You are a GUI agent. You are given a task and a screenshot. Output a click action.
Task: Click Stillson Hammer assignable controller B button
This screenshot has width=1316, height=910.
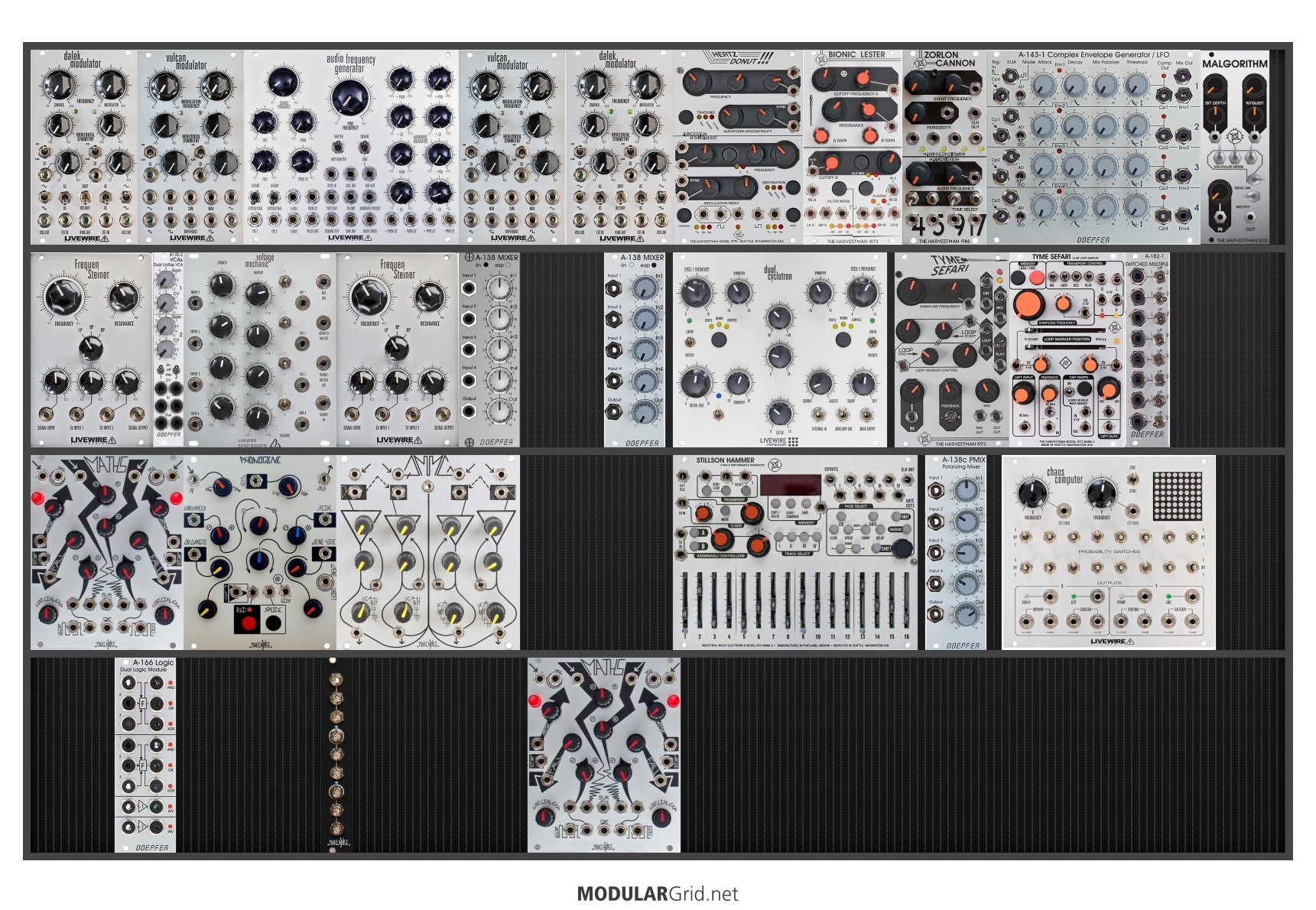click(694, 546)
